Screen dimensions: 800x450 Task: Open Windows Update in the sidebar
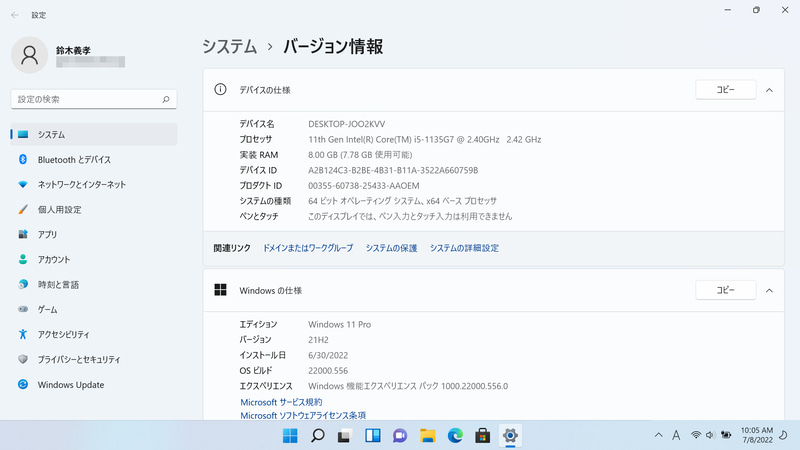point(94,384)
